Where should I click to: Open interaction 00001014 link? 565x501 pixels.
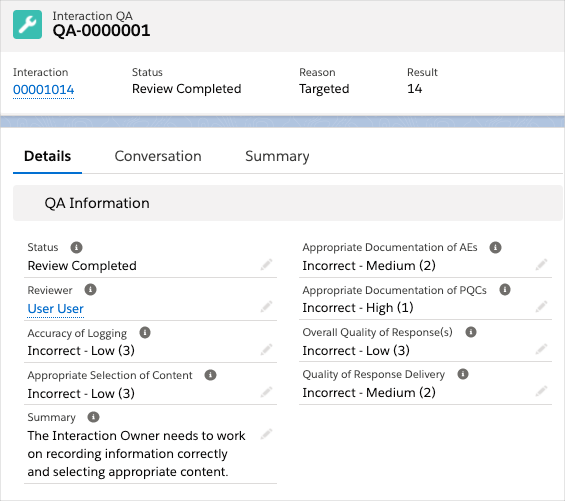pos(44,89)
